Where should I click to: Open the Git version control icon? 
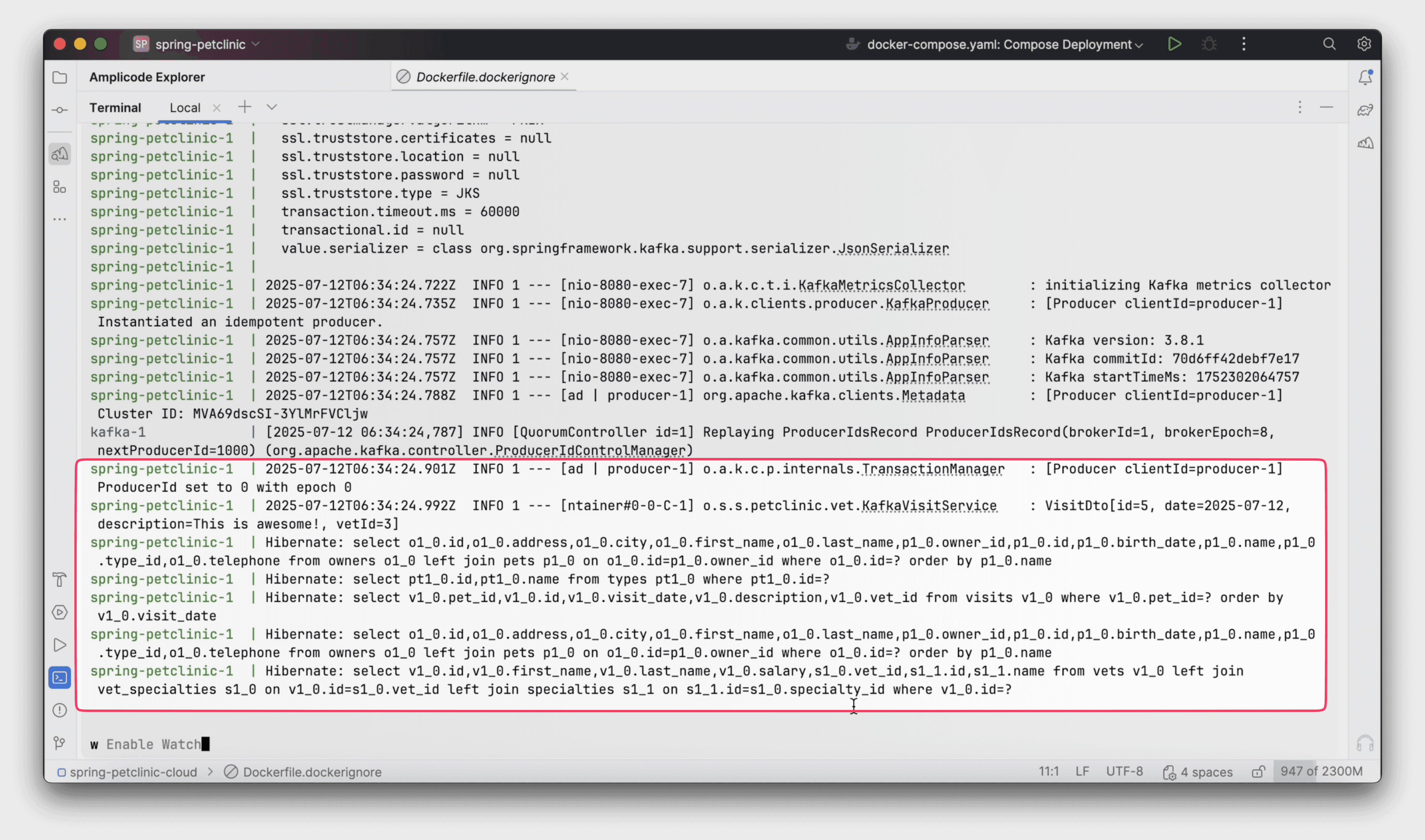tap(60, 742)
